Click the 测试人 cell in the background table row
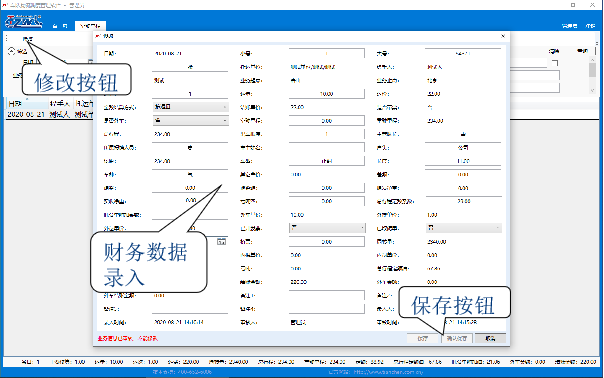Screen dimensions: 604x378 59,114
